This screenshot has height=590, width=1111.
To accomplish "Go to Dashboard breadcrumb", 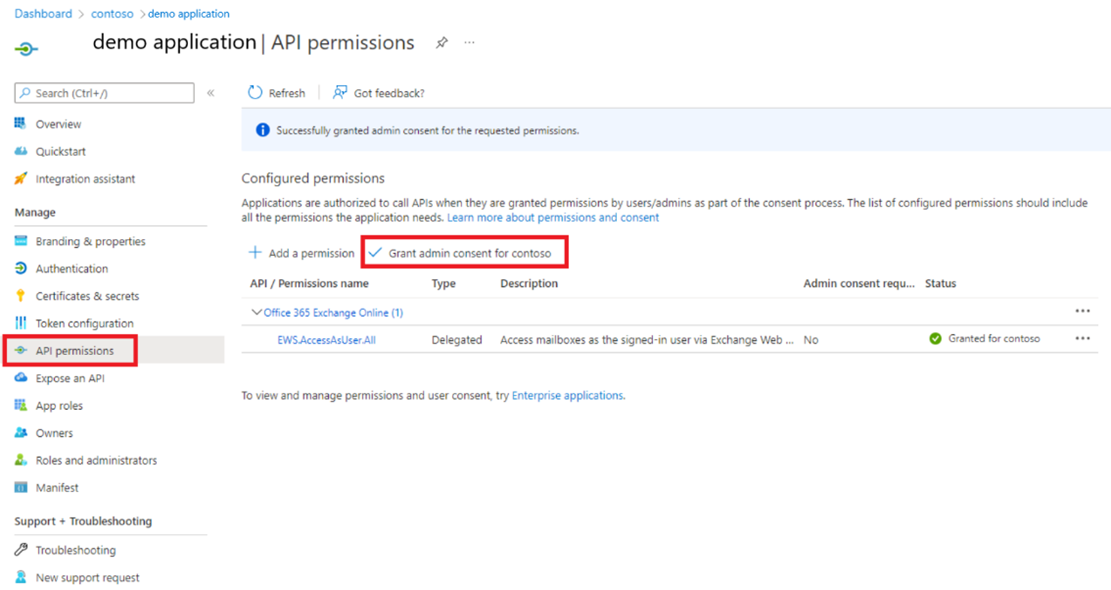I will coord(43,13).
